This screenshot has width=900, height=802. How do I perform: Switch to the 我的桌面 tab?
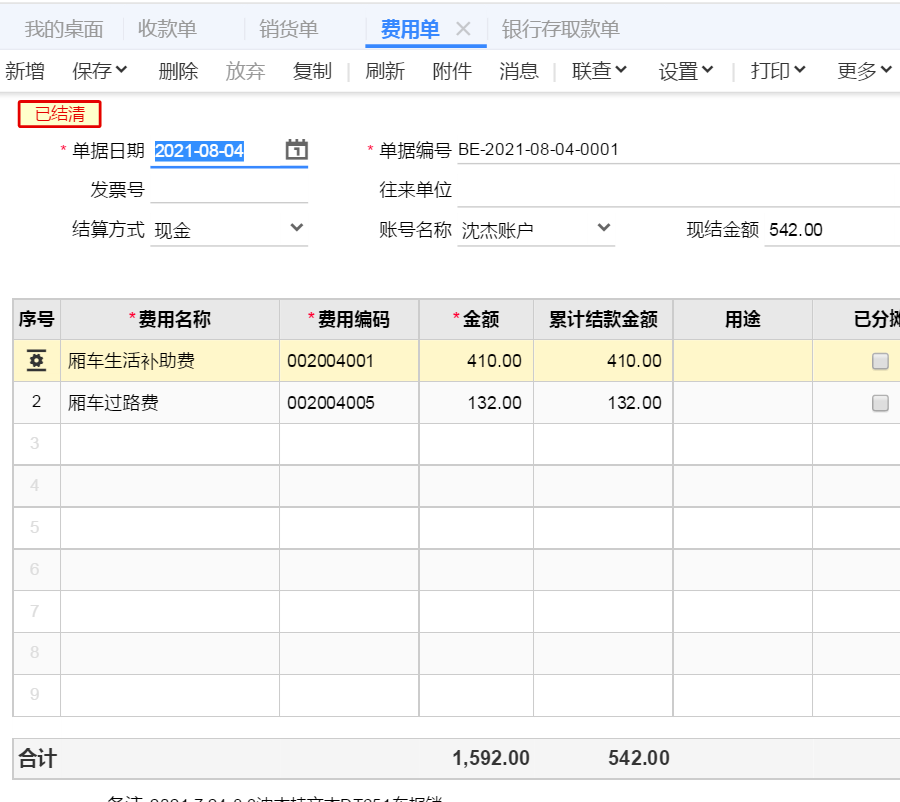(64, 29)
